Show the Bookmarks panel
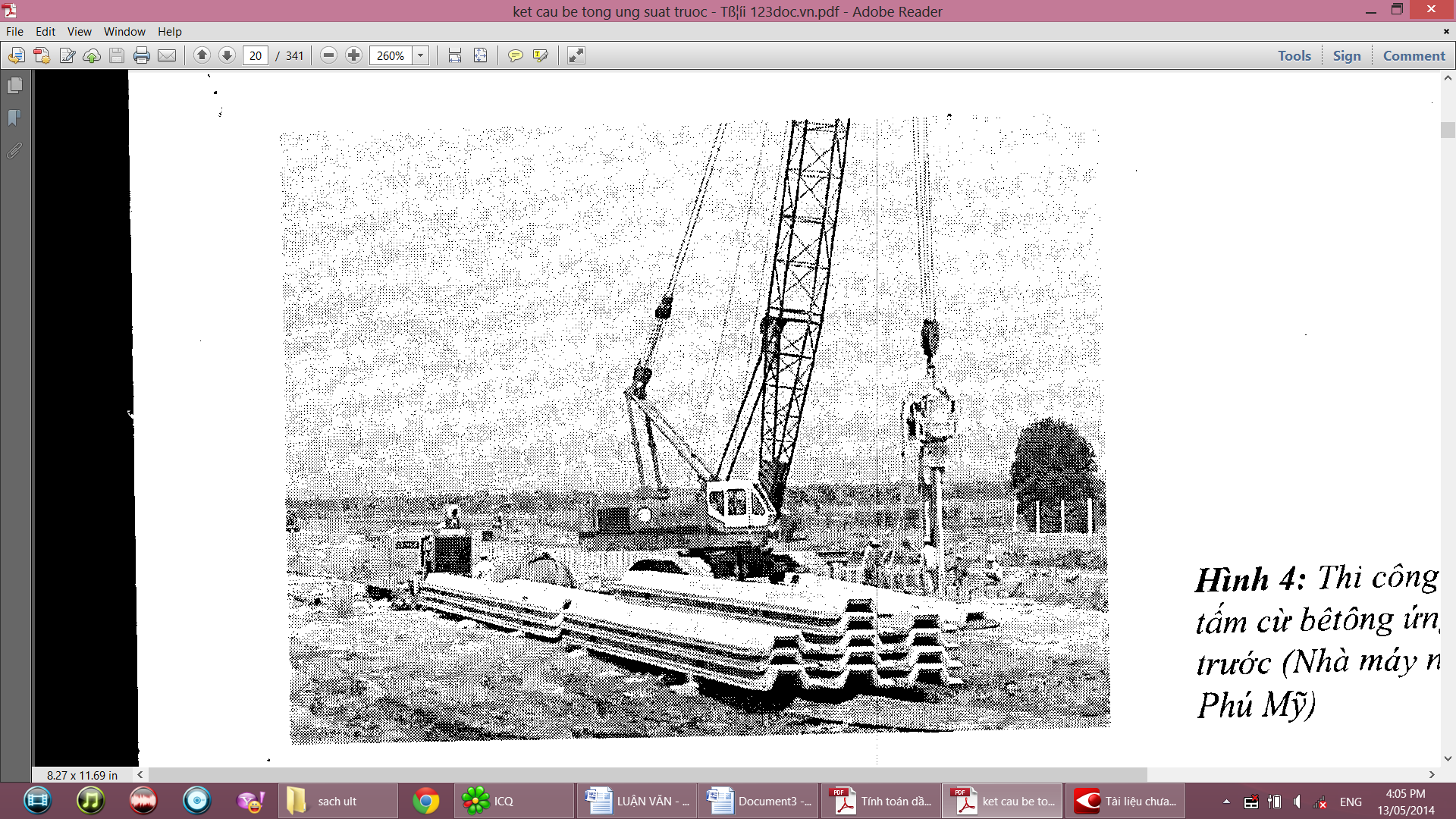Screen dimensions: 1456x819 coord(14,118)
